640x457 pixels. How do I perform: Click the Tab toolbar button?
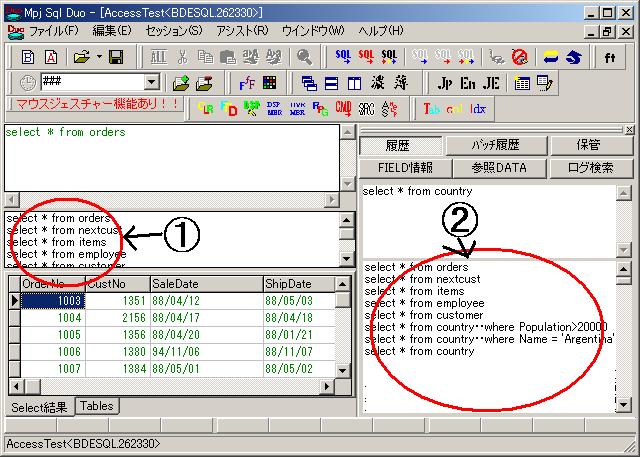431,109
